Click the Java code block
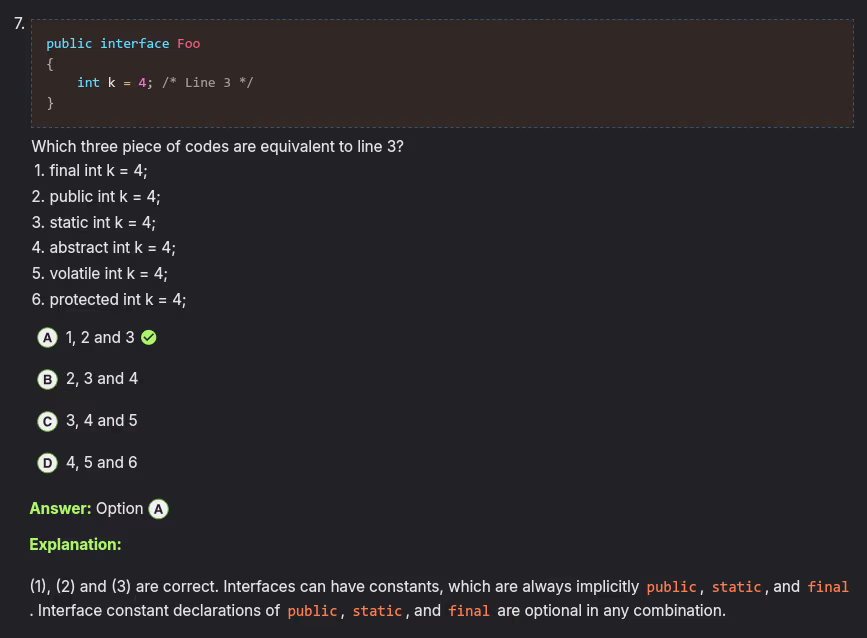This screenshot has width=867, height=638. click(440, 73)
